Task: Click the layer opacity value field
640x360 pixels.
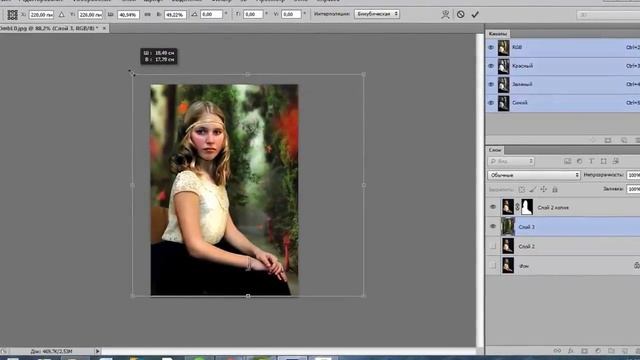Action: (x=633, y=175)
